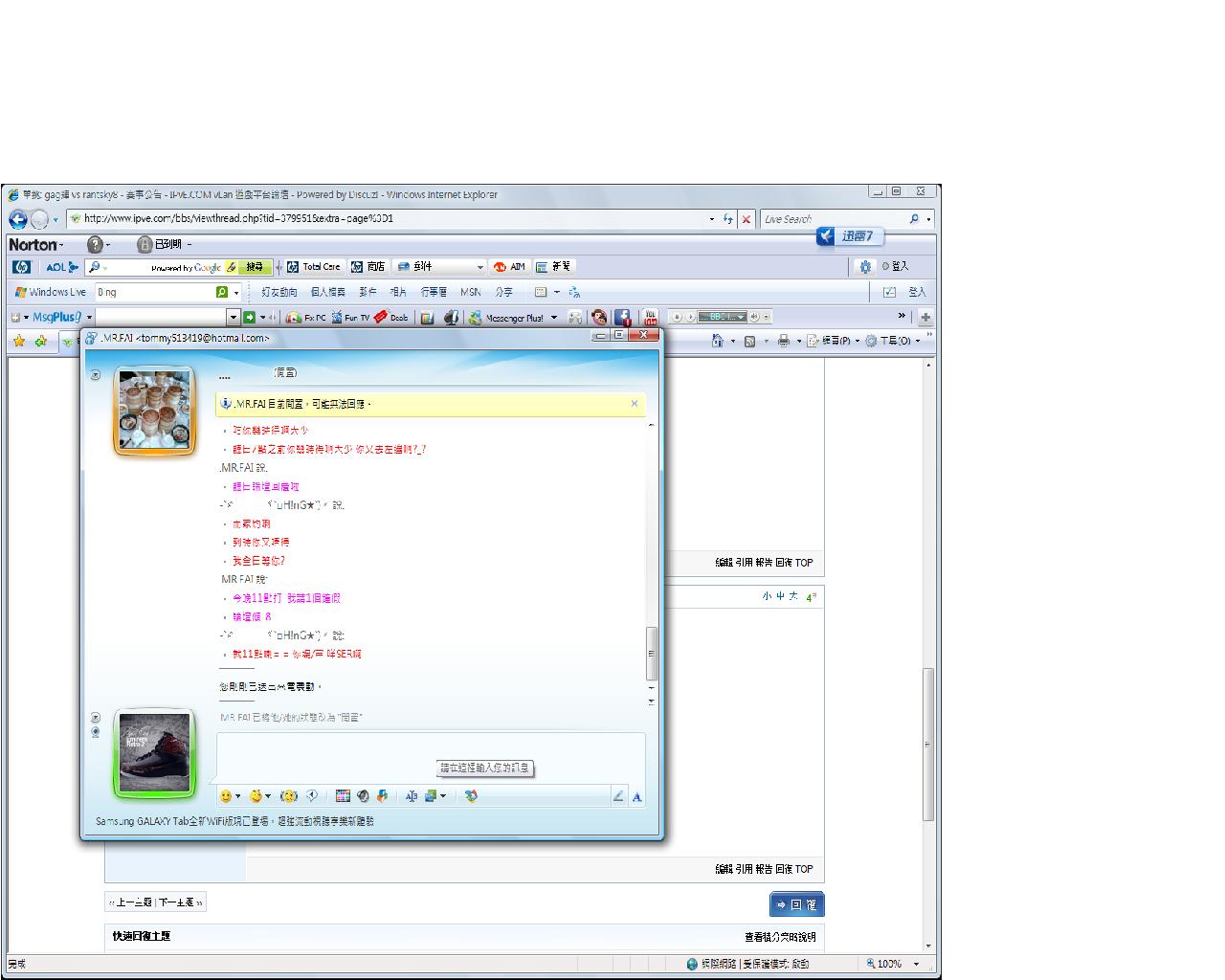
Task: Send a nudge from chat toolbar
Action: click(x=290, y=796)
